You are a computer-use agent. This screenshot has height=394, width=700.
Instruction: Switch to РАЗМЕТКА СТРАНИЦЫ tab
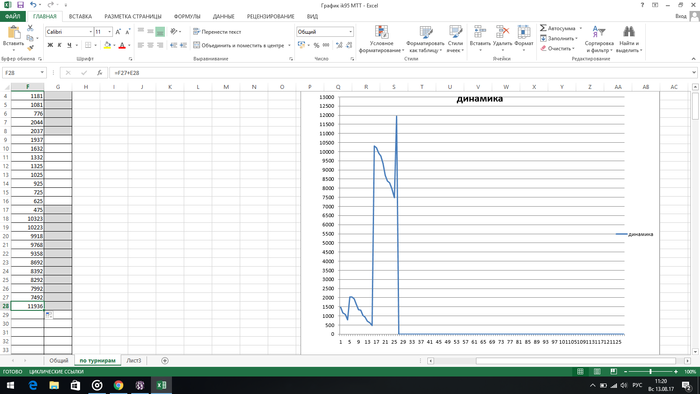133,17
